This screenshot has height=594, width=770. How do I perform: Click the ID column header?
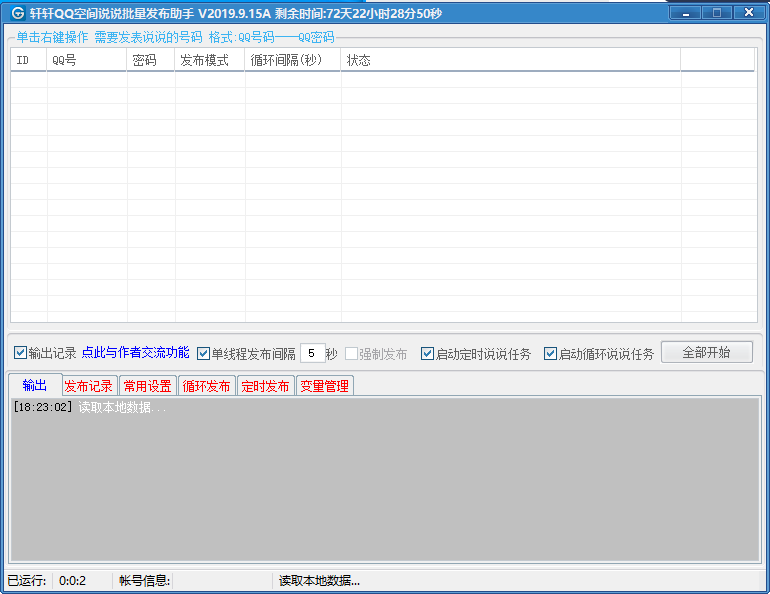click(28, 60)
